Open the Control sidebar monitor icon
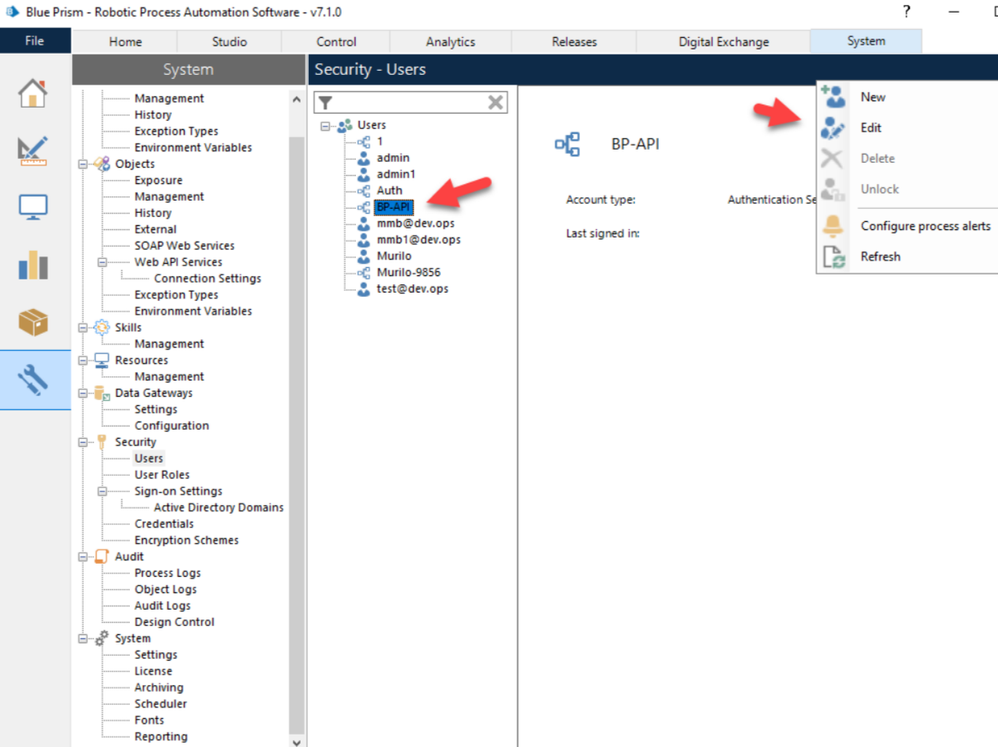 (x=32, y=207)
